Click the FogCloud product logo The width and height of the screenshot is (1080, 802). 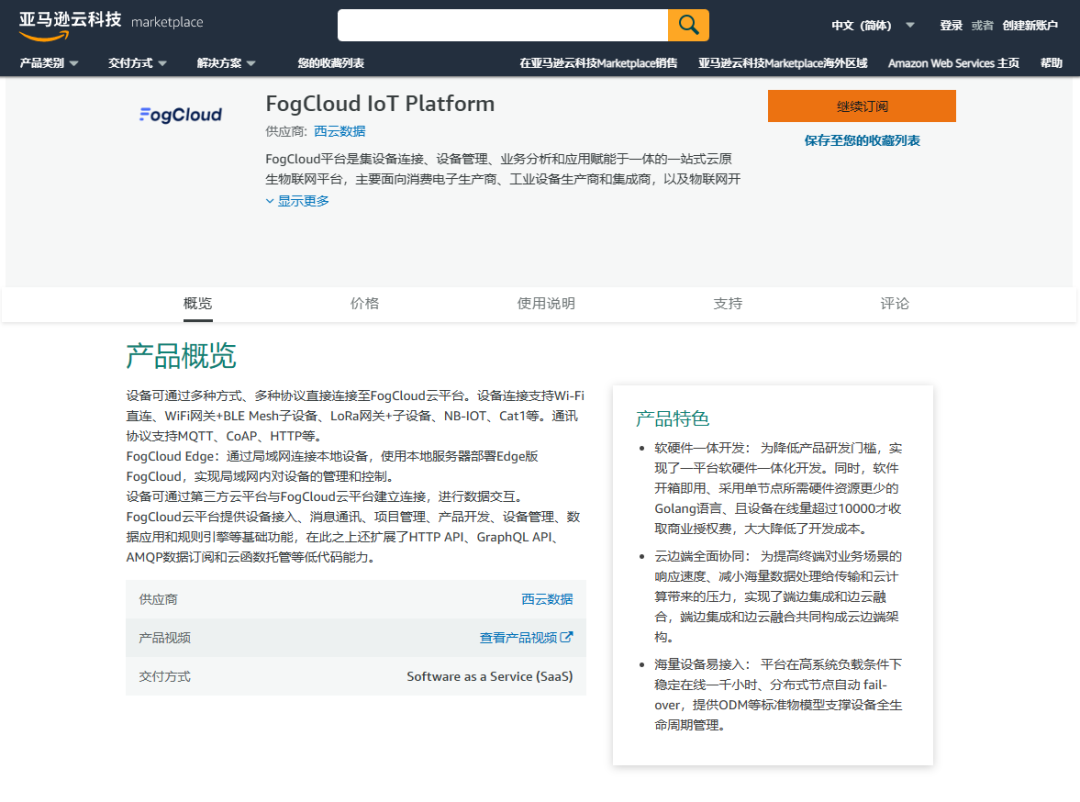point(180,114)
